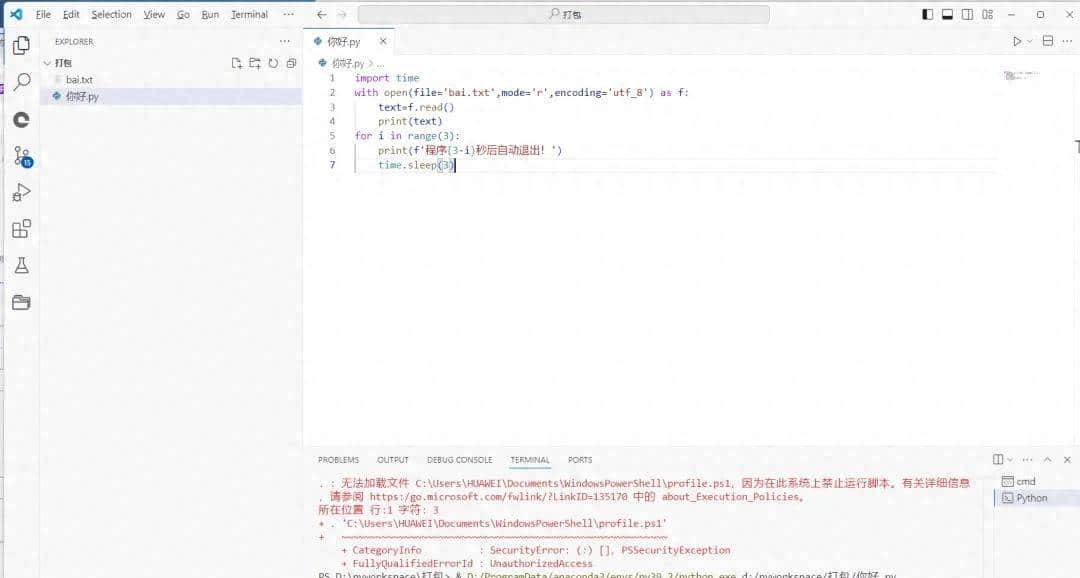
Task: Collapse folders in the Explorer
Action: click(289, 63)
